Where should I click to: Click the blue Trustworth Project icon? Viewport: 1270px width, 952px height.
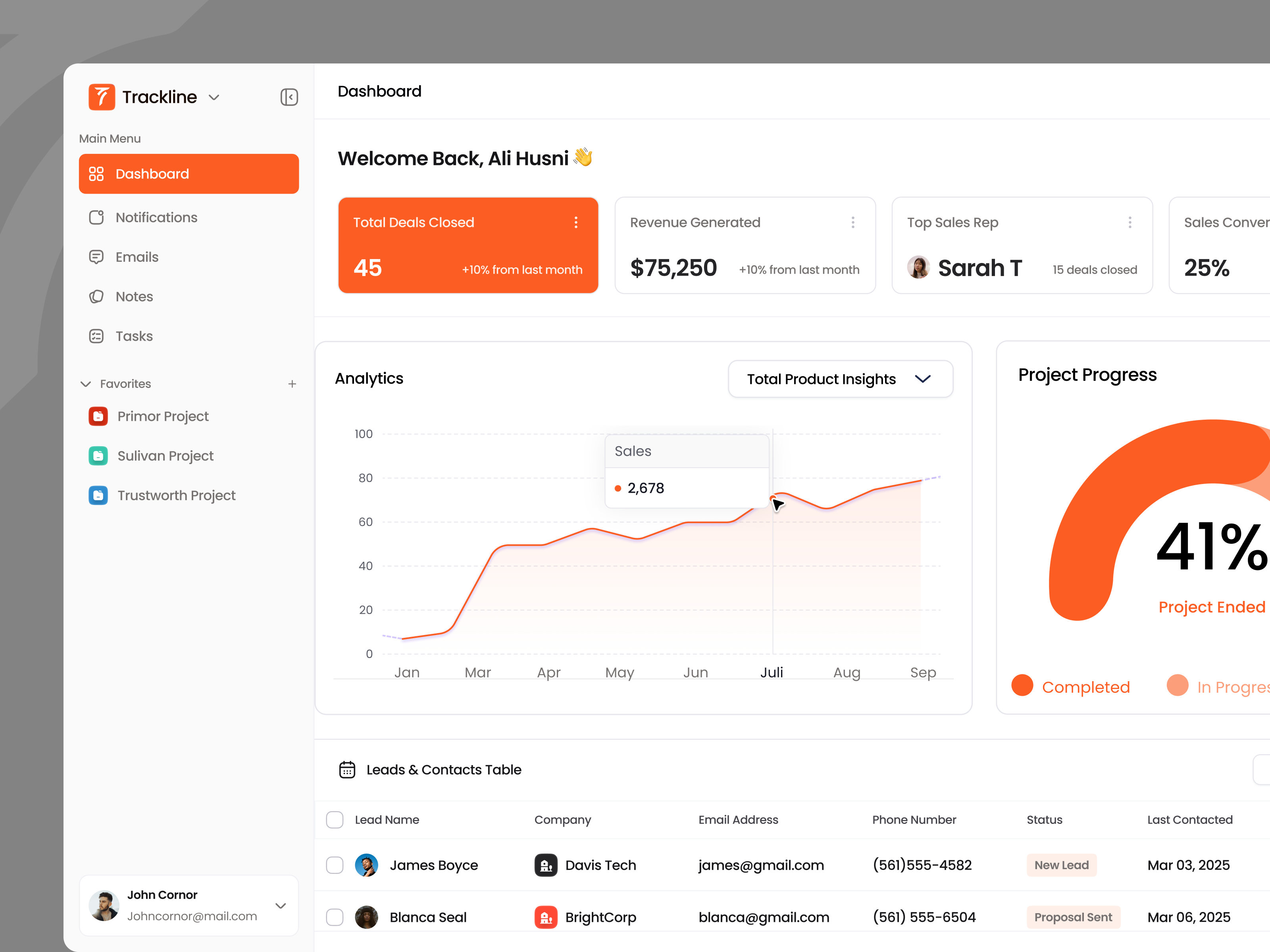click(98, 495)
